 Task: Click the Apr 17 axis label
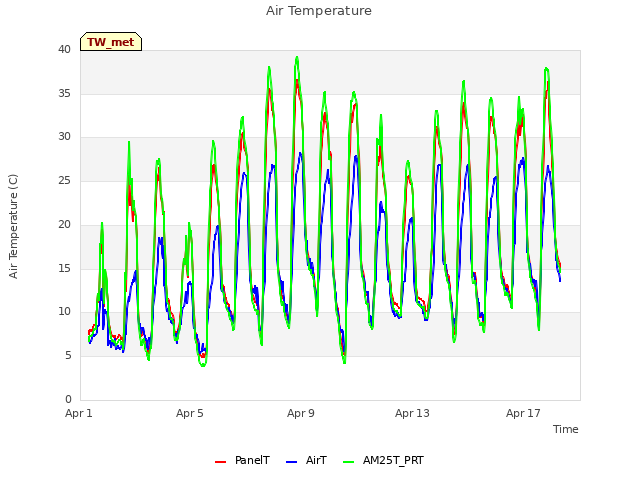coord(523,413)
